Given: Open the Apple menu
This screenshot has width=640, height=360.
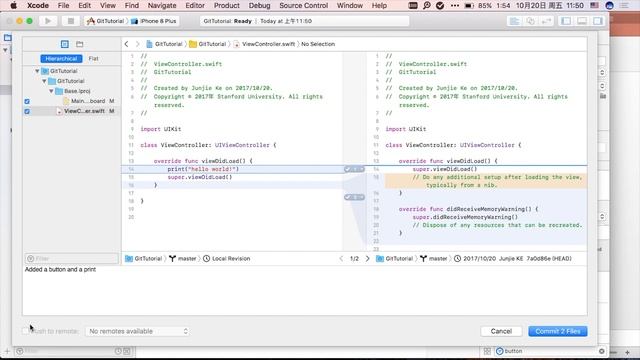Looking at the screenshot, I should 13,5.
